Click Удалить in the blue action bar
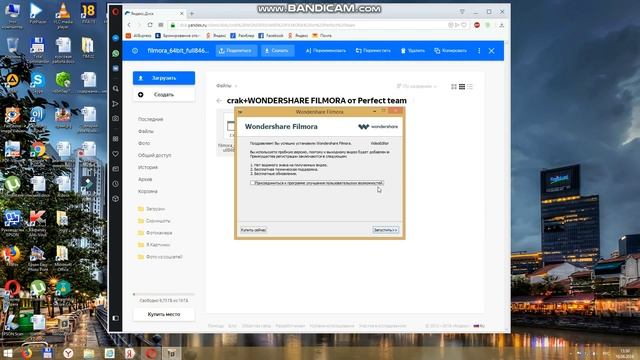 tap(413, 51)
